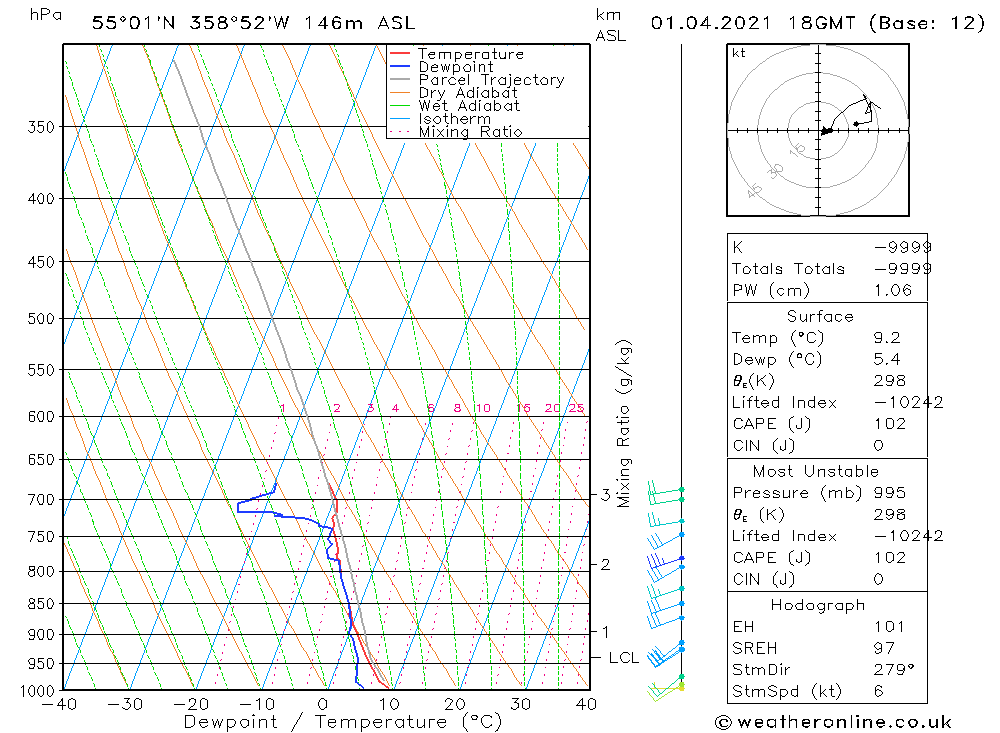Screen dimensions: 1000x733
Task: Click the "650" pressure level label
Action: 41,459
